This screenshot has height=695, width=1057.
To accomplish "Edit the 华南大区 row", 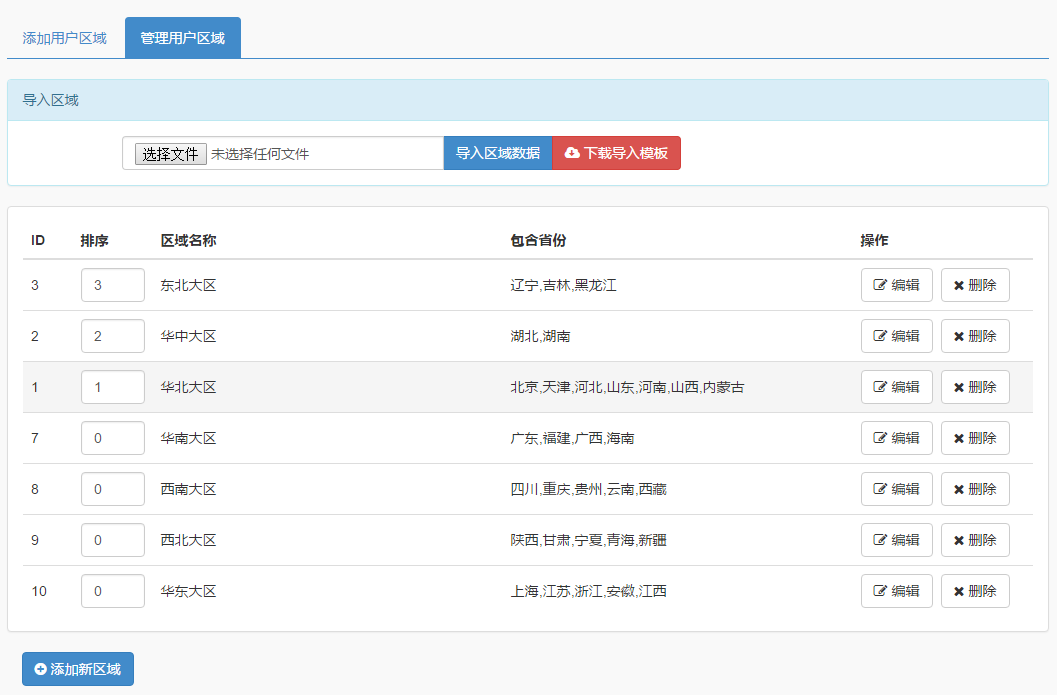I will pyautogui.click(x=897, y=438).
